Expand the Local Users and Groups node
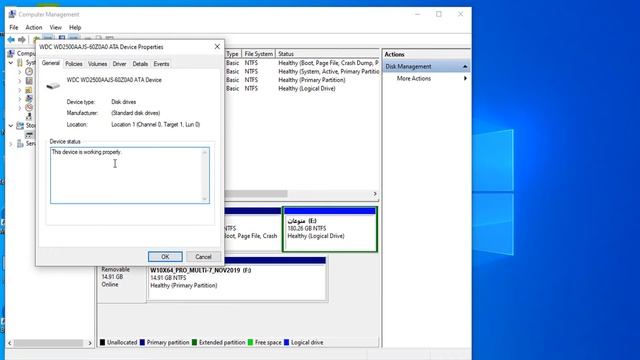 click(20, 99)
